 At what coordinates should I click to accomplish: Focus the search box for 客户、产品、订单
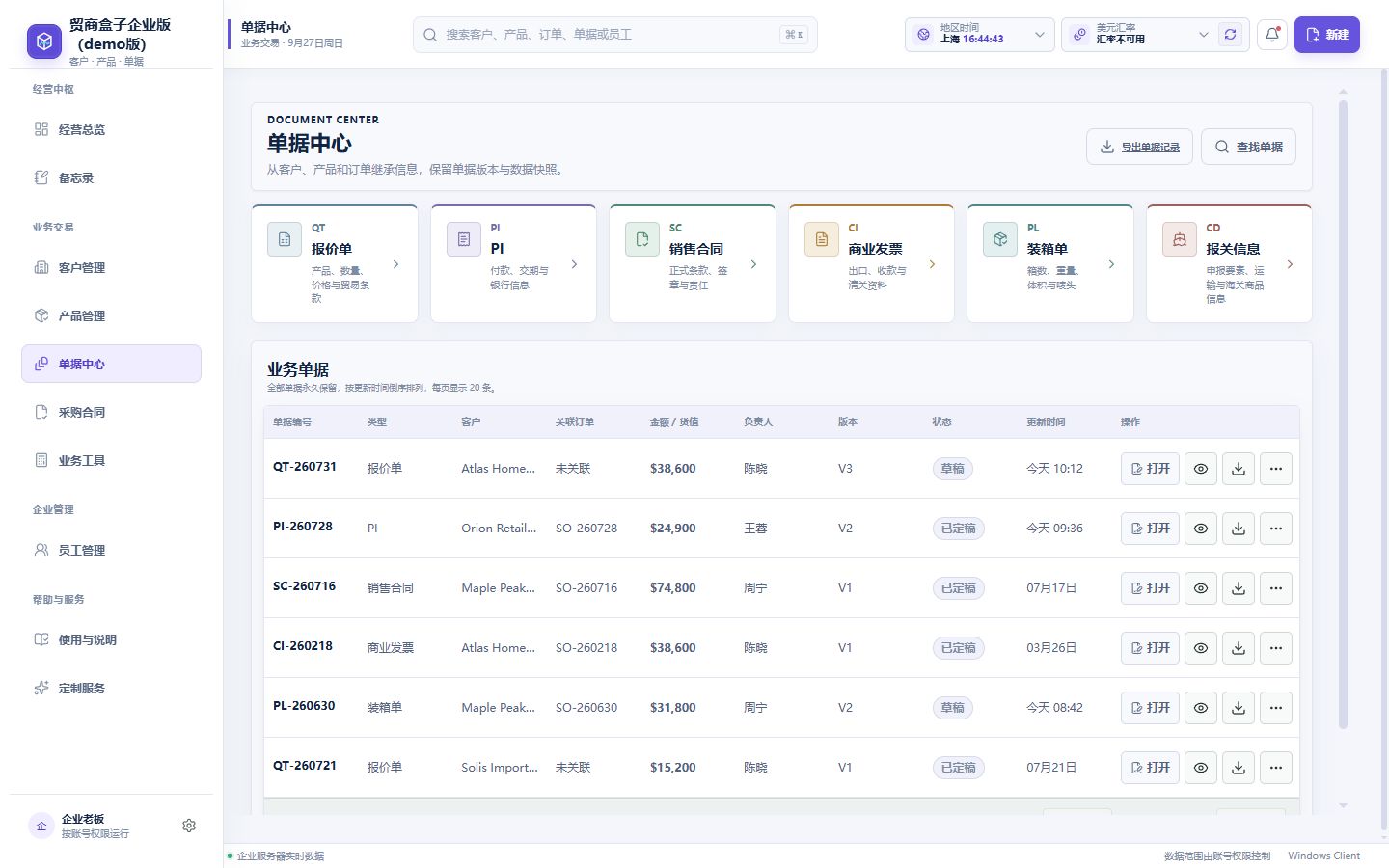[x=615, y=35]
